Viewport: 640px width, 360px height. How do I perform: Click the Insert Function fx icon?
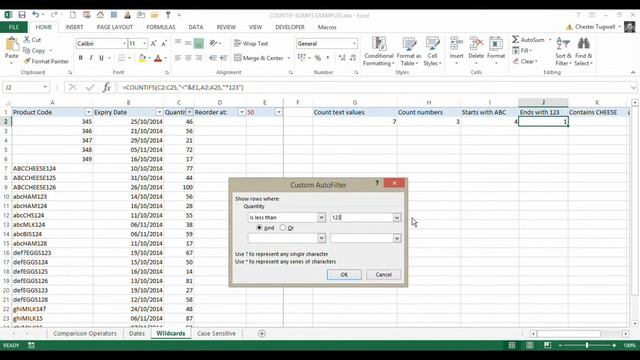[107, 87]
